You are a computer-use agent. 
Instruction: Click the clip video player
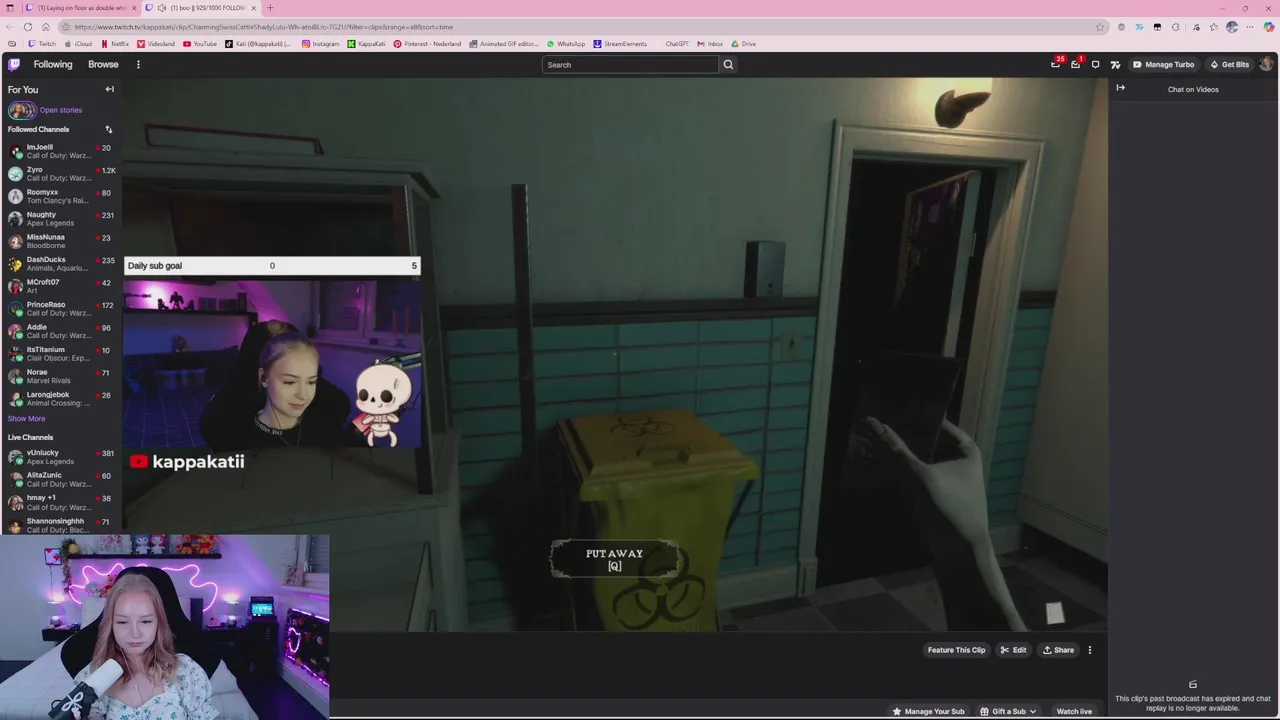coord(615,354)
